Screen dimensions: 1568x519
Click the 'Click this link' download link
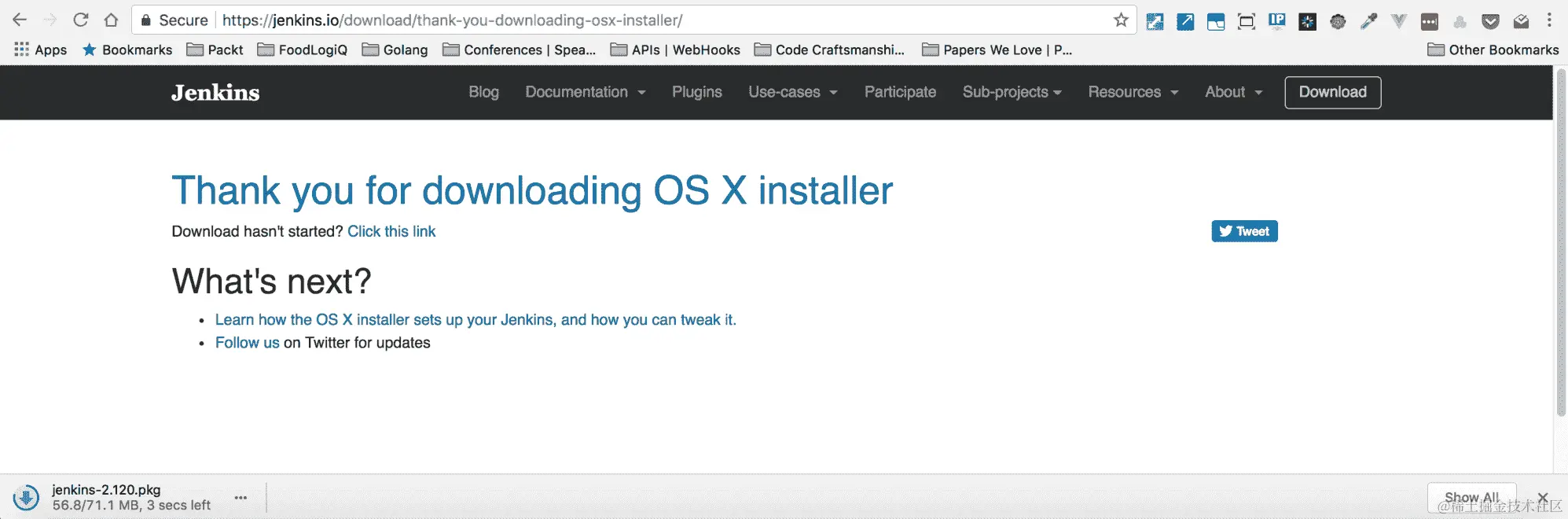click(391, 231)
